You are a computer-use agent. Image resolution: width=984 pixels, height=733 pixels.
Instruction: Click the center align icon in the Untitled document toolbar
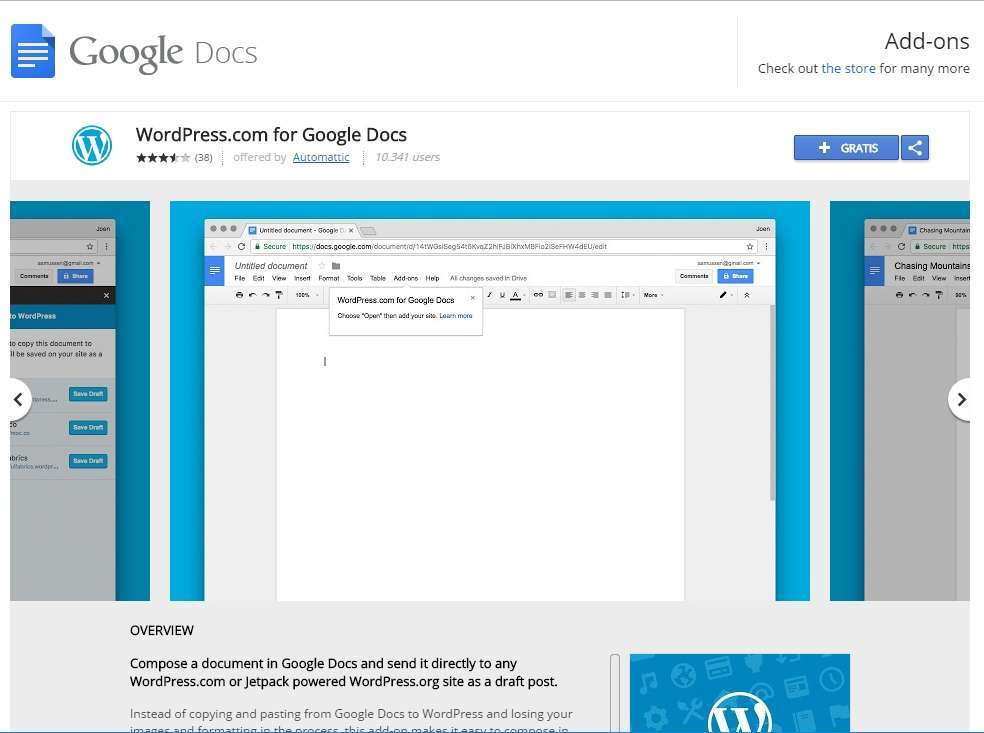point(582,295)
